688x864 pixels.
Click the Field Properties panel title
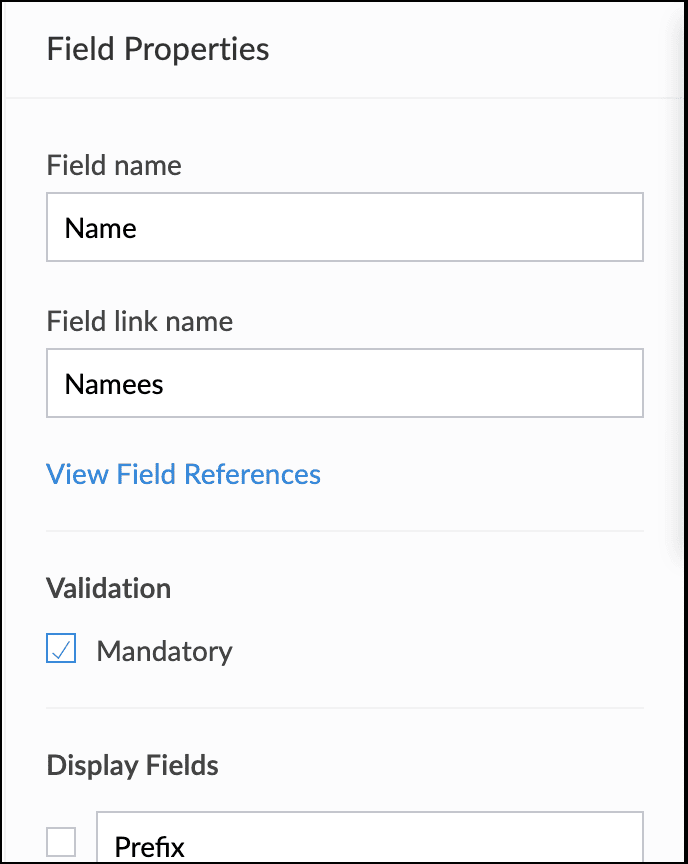point(158,49)
